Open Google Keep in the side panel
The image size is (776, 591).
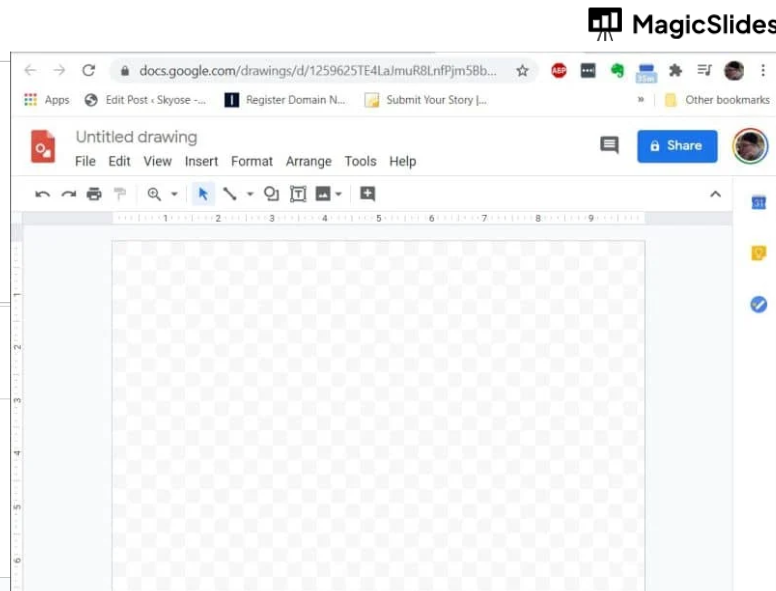tap(759, 253)
